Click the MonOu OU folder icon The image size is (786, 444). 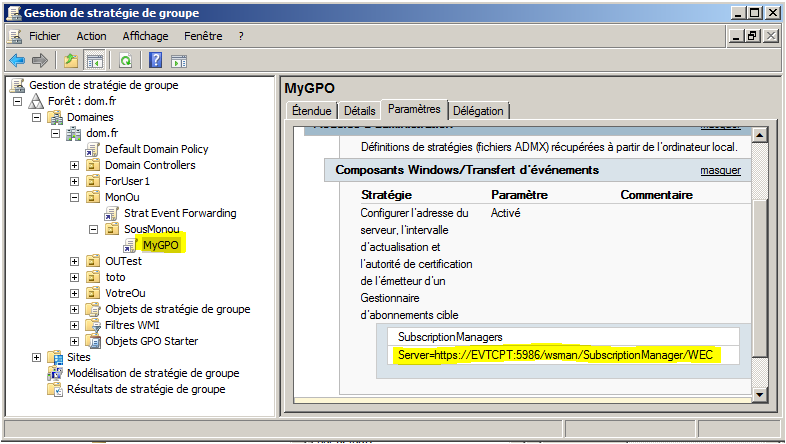pos(93,197)
